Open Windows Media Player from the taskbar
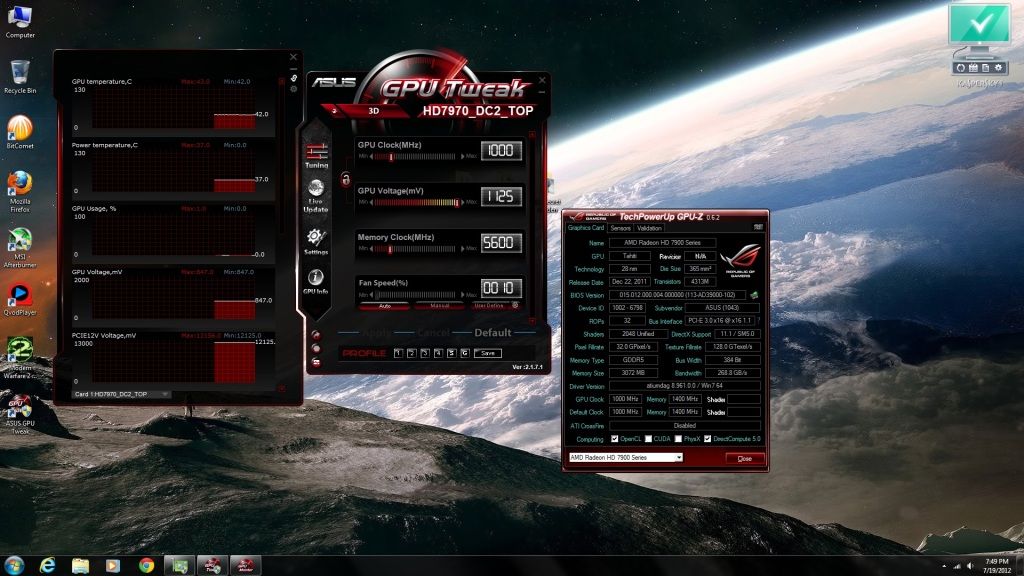This screenshot has height=576, width=1024. (113, 566)
